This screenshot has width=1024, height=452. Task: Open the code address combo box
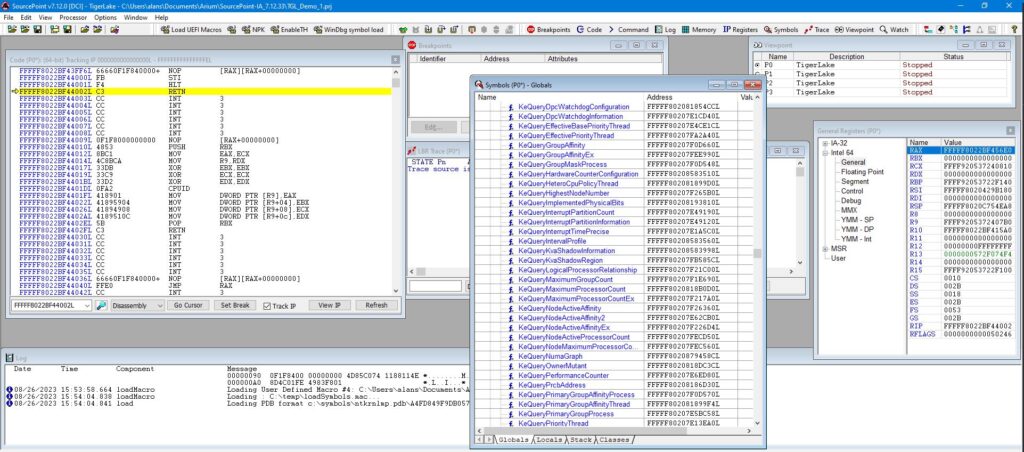(88, 305)
